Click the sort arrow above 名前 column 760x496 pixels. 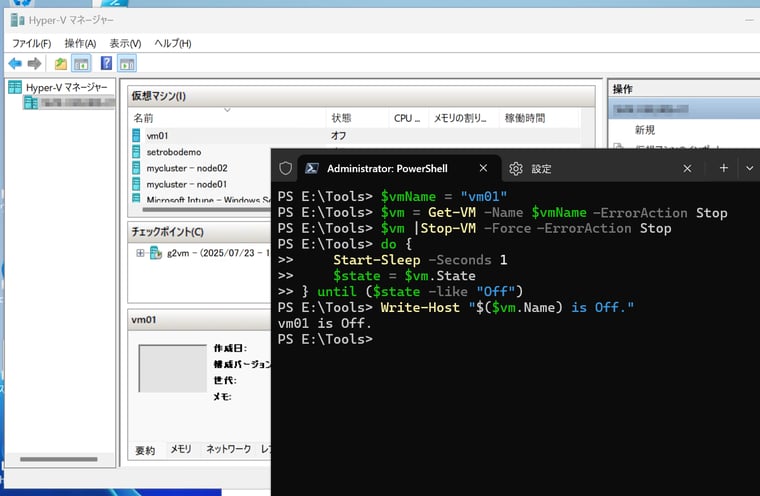(227, 110)
